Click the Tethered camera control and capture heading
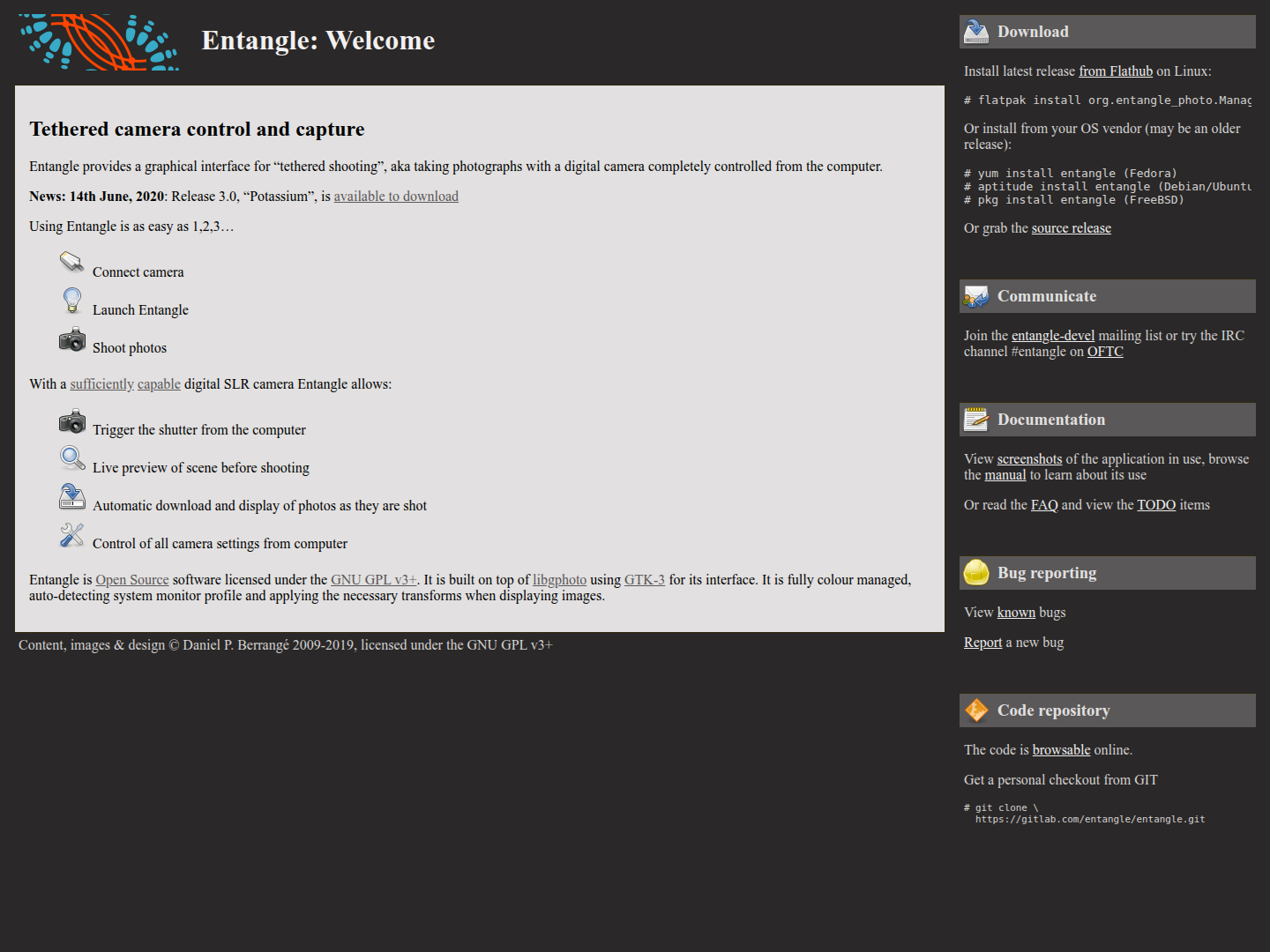Image resolution: width=1270 pixels, height=952 pixels. [x=197, y=130]
